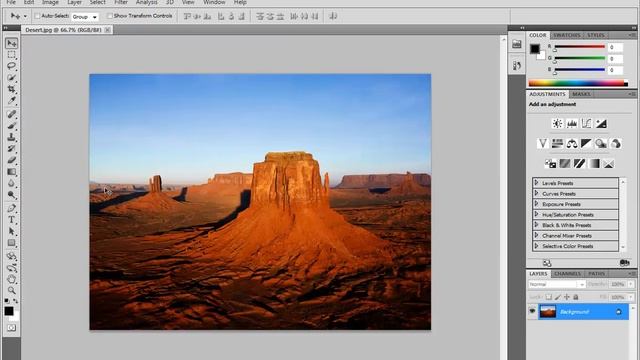Viewport: 640px width, 360px height.
Task: Add a Black & White adjustment
Action: tap(586, 143)
